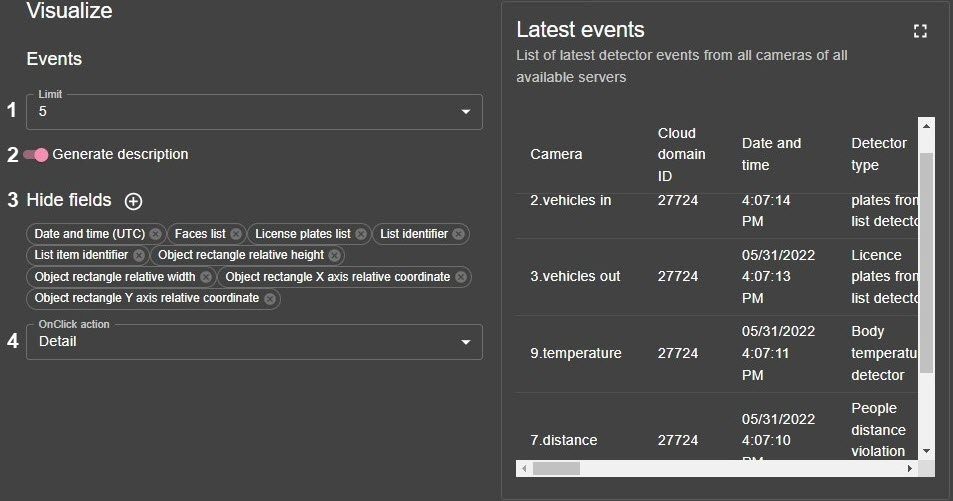
Task: Select the 9.temperature event row
Action: [x=575, y=353]
